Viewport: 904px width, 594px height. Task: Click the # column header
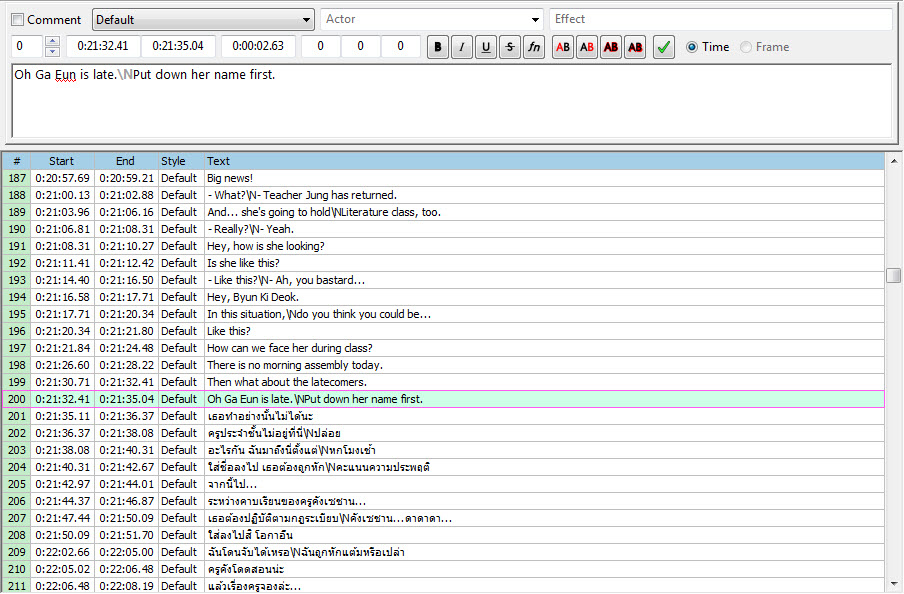click(x=17, y=161)
